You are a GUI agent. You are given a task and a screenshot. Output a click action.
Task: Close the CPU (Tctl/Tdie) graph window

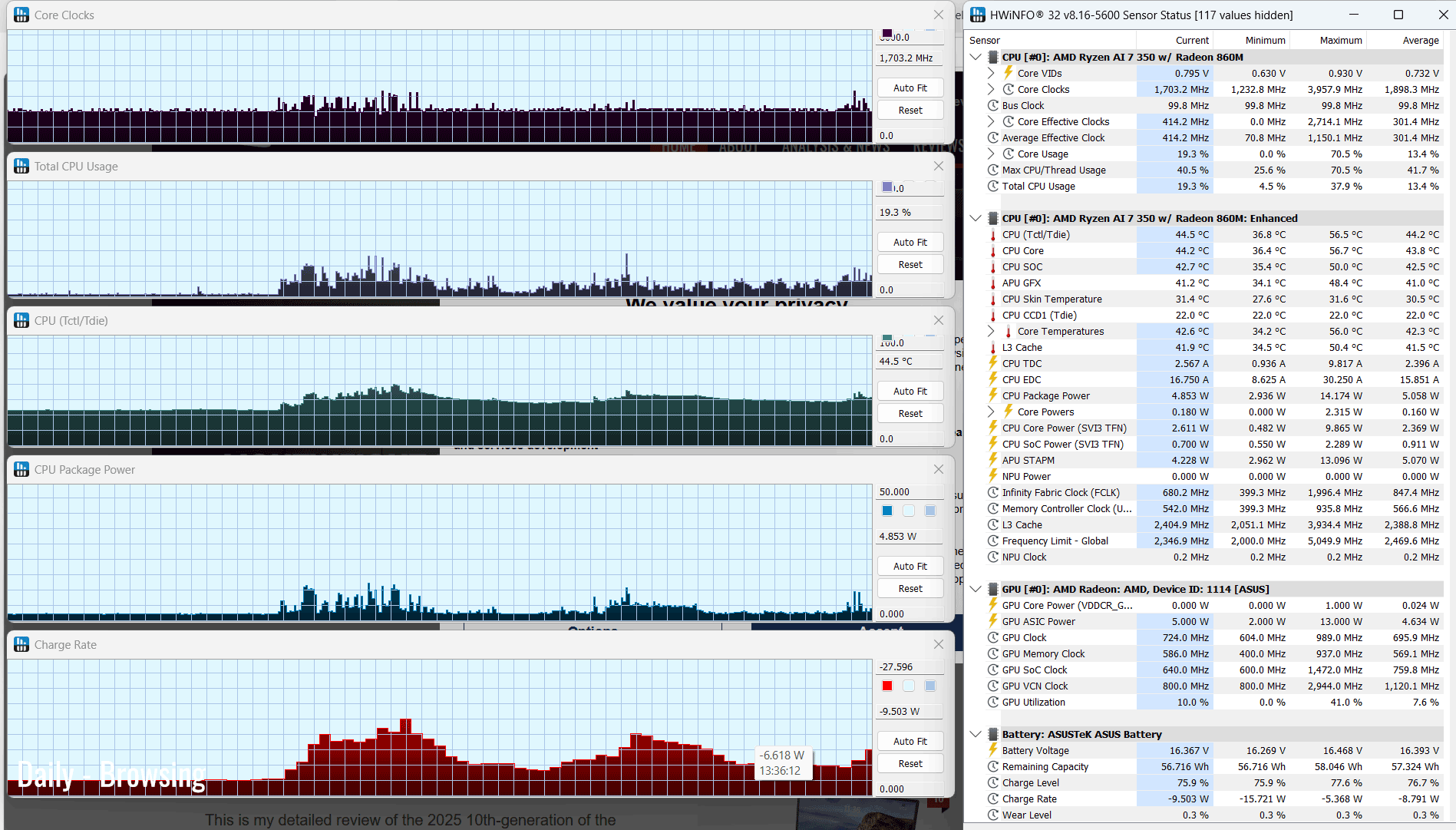(938, 320)
